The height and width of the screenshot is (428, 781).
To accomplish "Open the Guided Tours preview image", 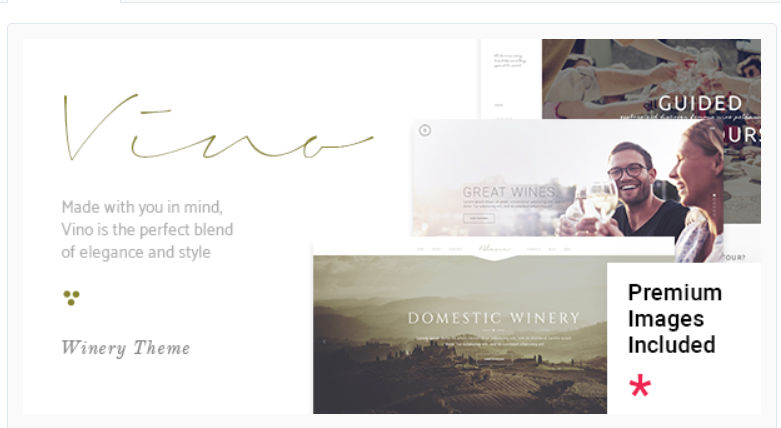I will 651,79.
